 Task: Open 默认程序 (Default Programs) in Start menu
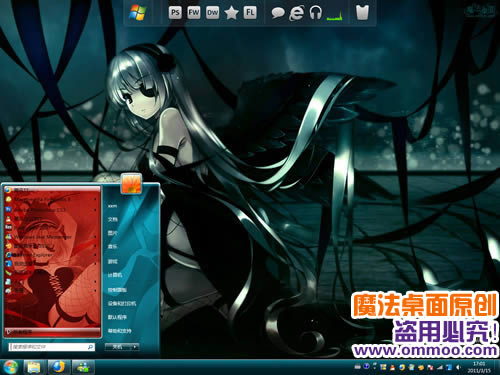tap(117, 317)
